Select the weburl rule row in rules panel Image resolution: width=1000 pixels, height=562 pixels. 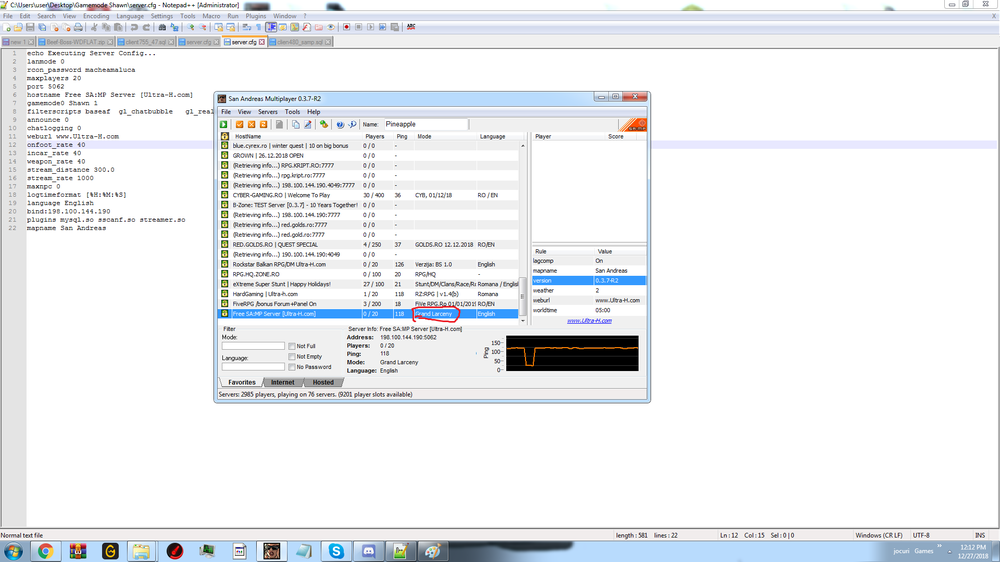pos(589,300)
